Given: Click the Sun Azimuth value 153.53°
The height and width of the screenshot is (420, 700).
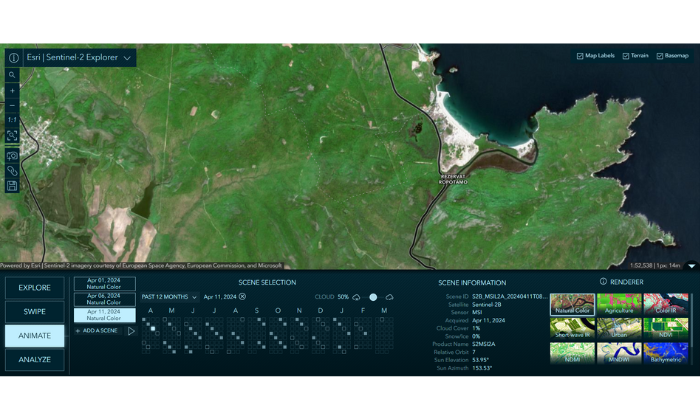Looking at the screenshot, I should 483,368.
